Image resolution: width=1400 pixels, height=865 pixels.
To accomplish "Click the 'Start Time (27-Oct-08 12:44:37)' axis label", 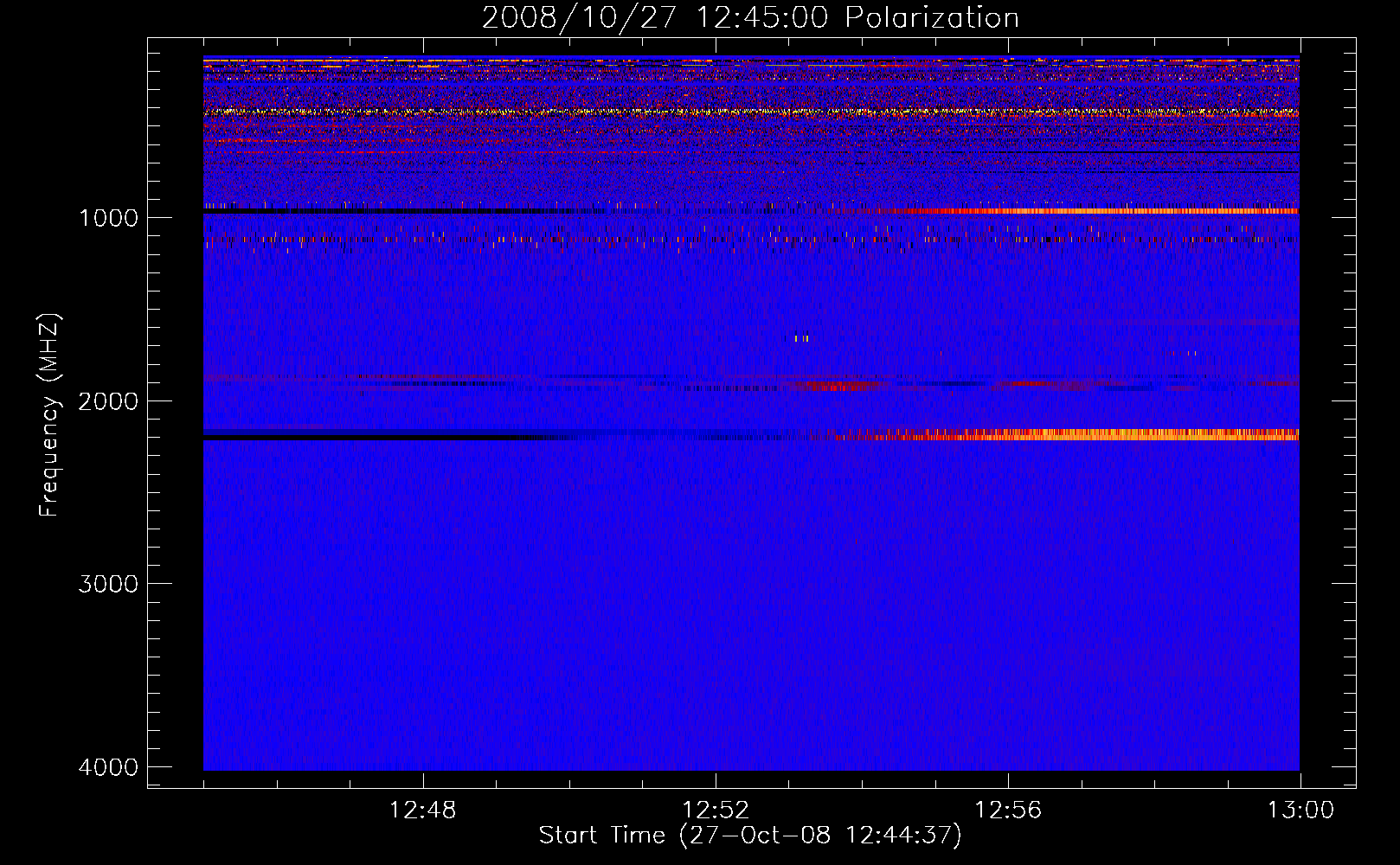I will [x=750, y=836].
